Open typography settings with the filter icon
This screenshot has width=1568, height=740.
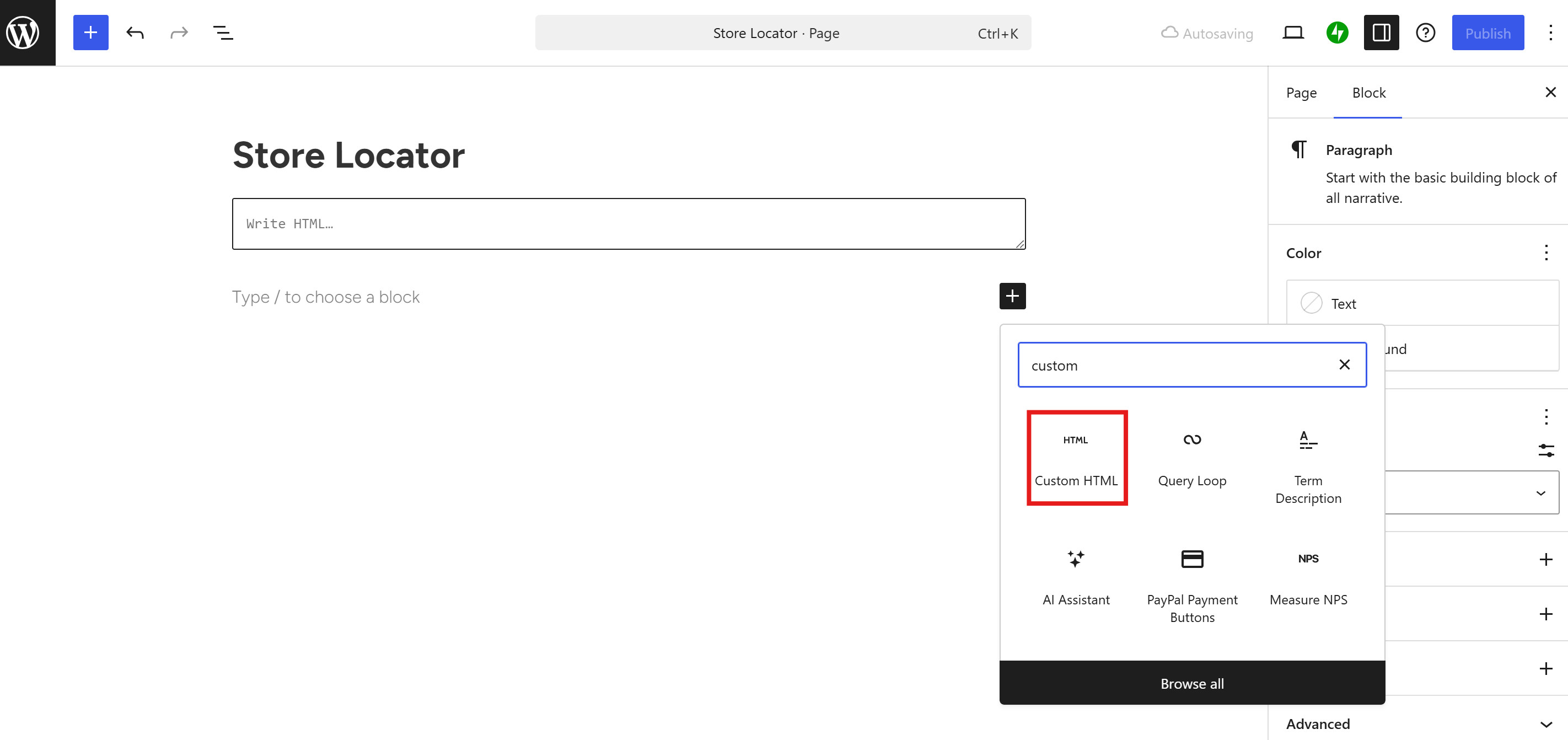pos(1546,451)
